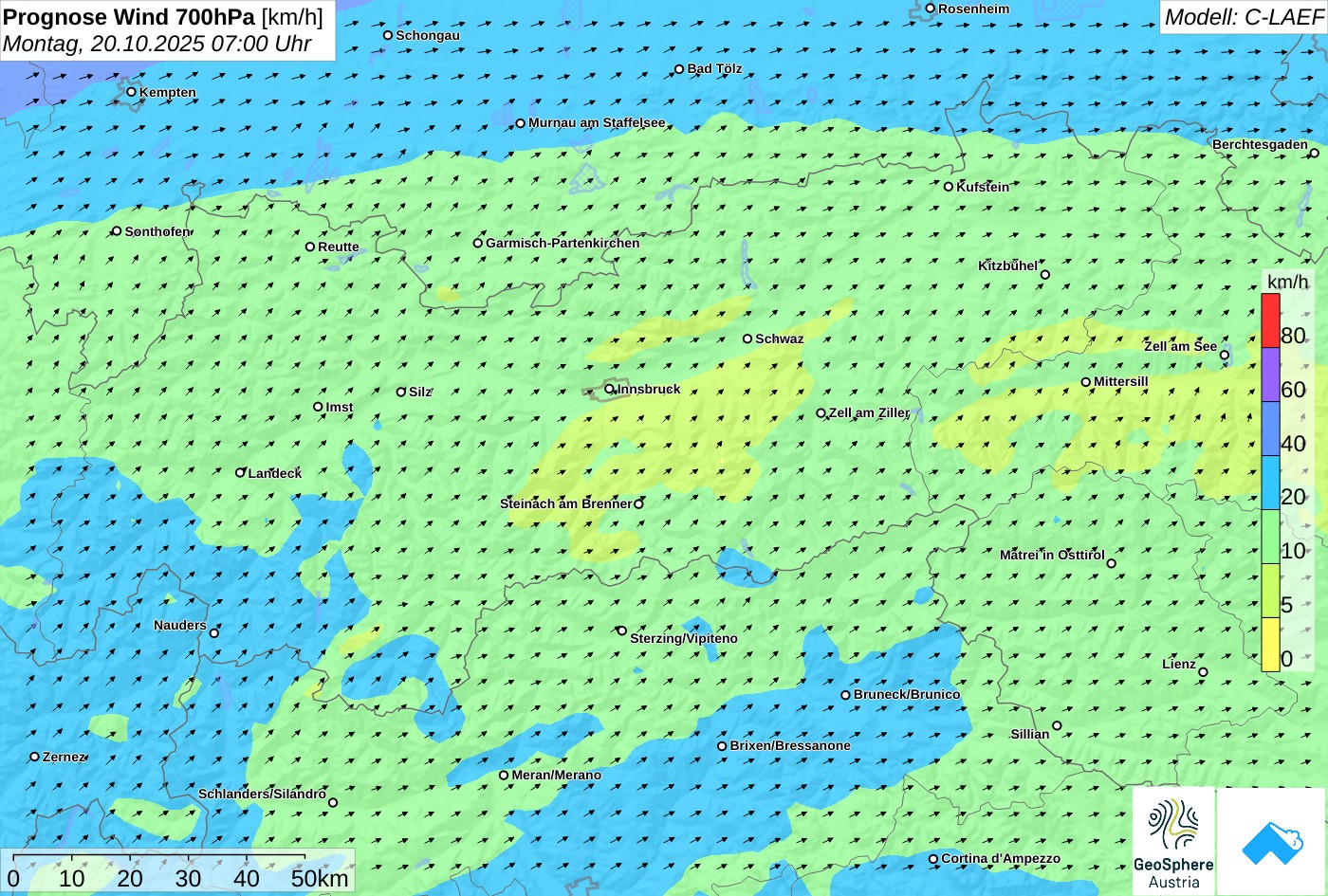1328x896 pixels.
Task: Click the Schwaz city label
Action: tap(780, 338)
